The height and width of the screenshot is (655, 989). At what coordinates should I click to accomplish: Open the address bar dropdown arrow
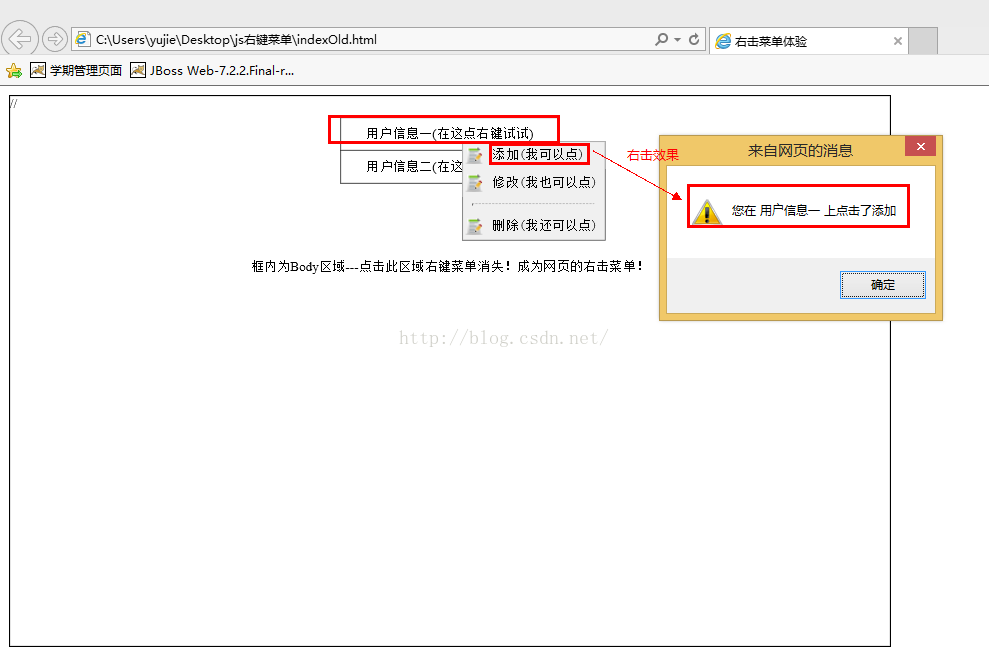pyautogui.click(x=677, y=40)
